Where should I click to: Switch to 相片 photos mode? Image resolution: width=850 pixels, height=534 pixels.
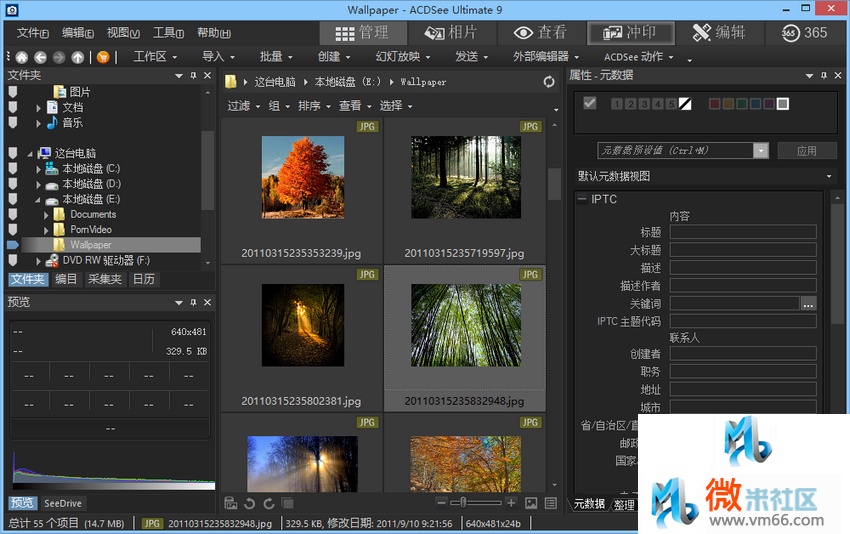(x=452, y=33)
